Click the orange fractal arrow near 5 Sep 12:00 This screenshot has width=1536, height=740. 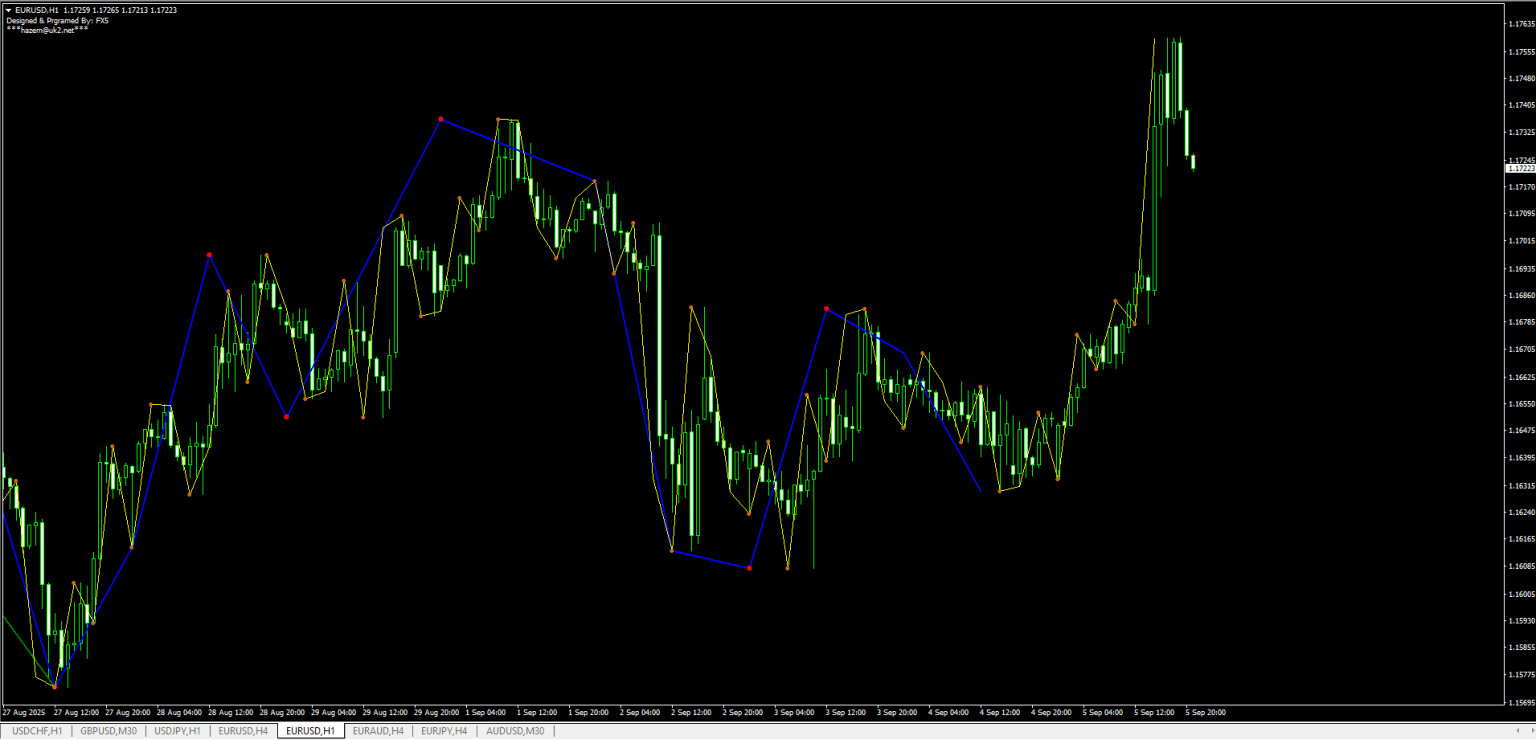pos(1135,324)
